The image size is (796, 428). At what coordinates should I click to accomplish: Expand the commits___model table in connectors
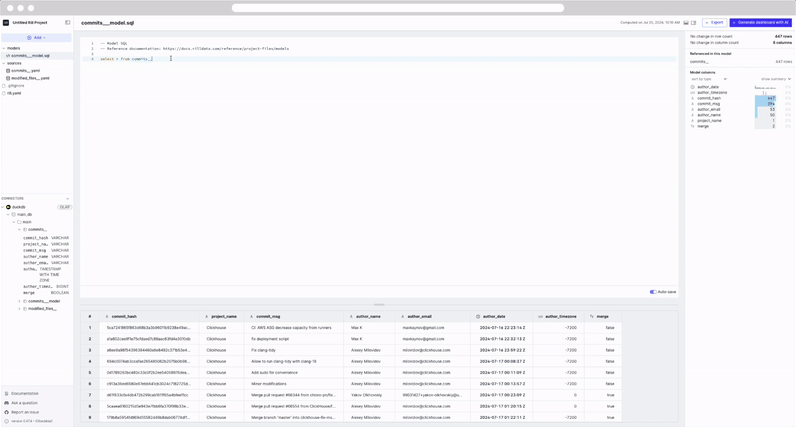[x=20, y=301]
